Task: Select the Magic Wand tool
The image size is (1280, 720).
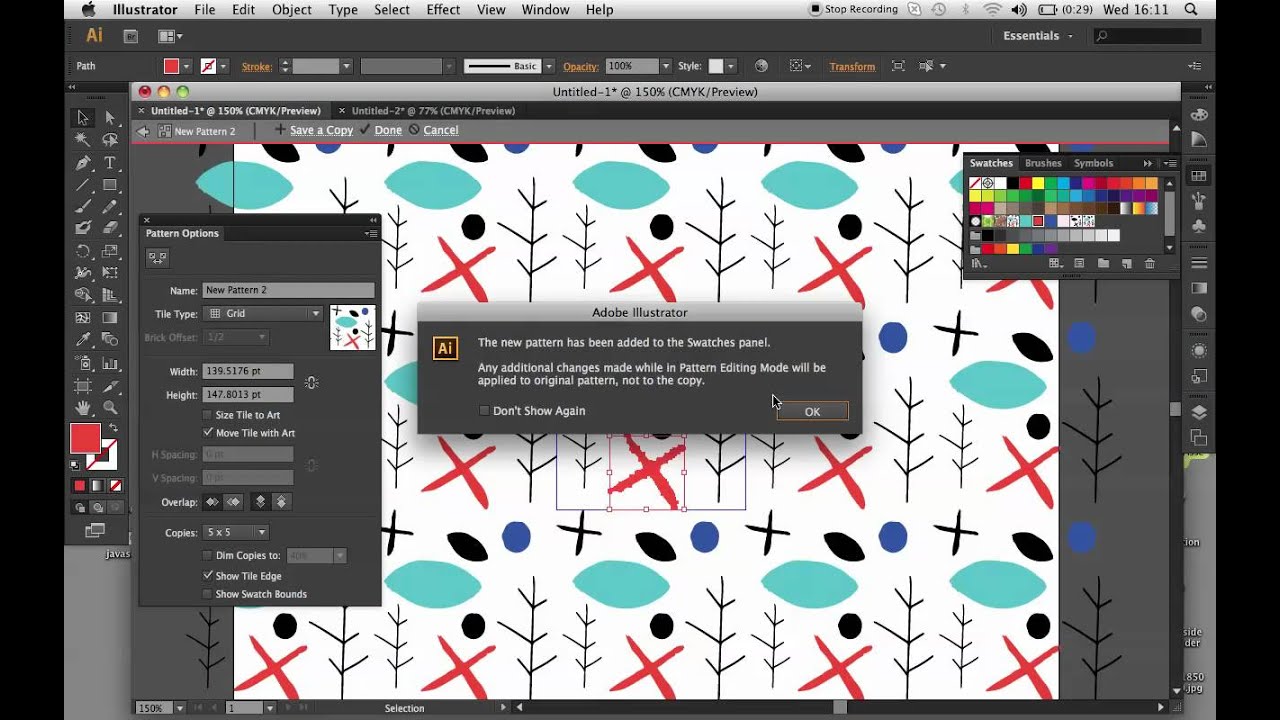Action: point(83,140)
